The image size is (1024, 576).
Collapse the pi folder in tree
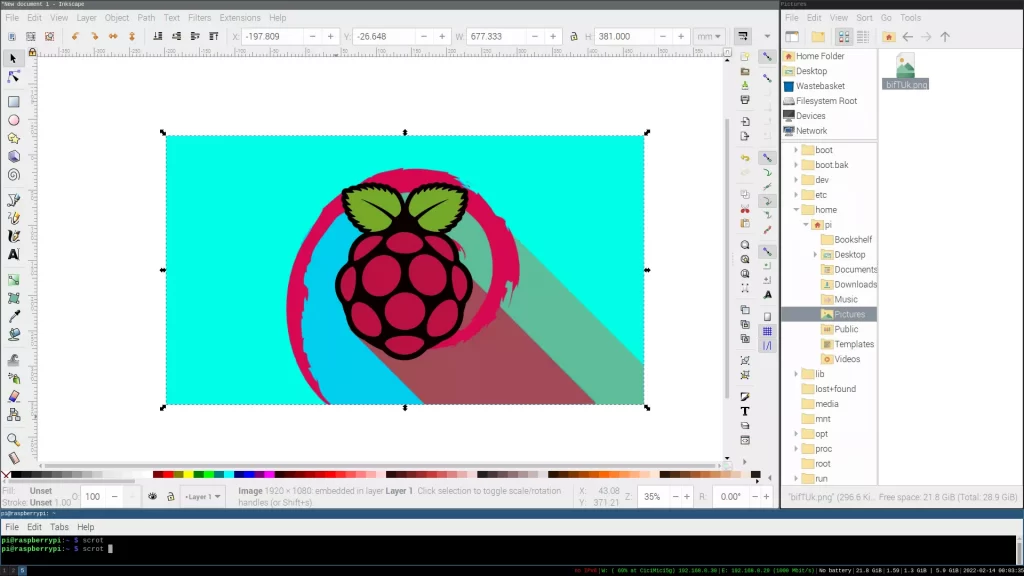point(806,225)
